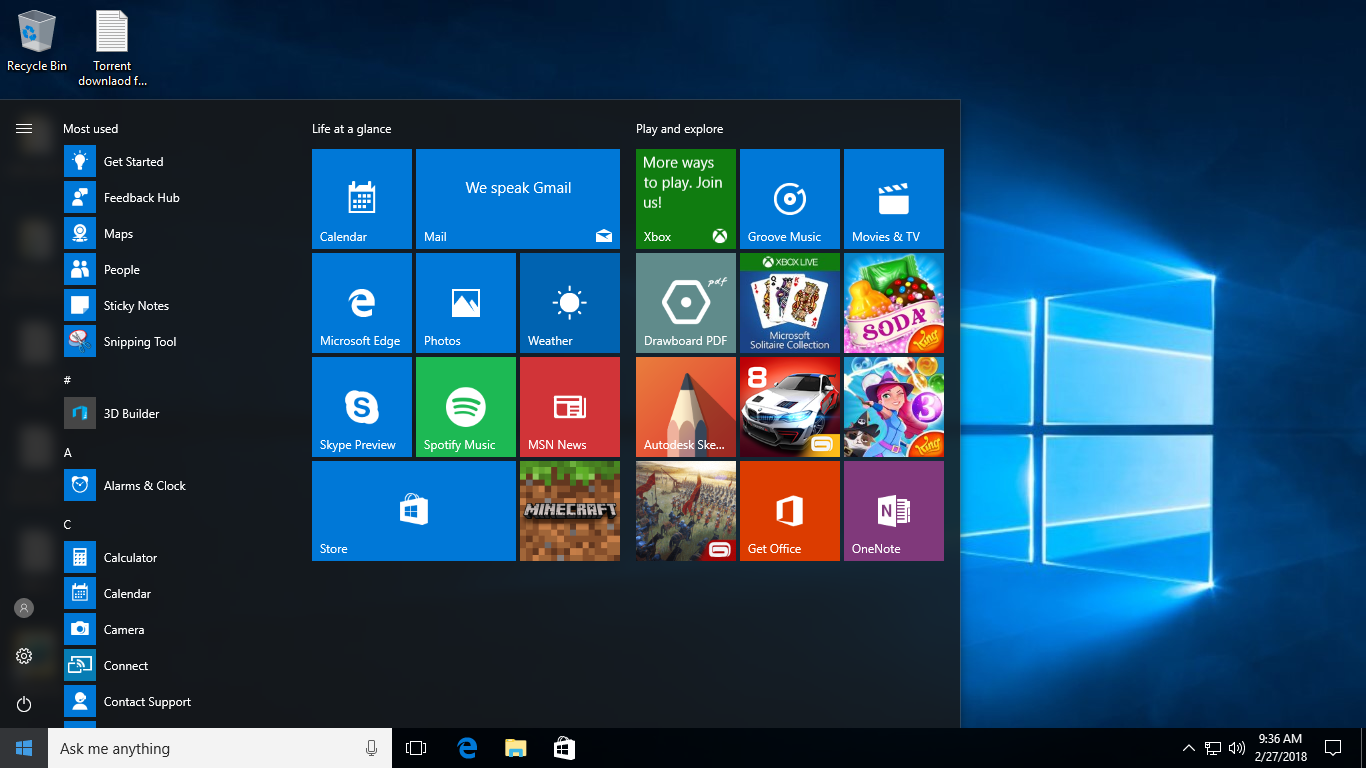Show hidden system tray icons

coord(1188,748)
